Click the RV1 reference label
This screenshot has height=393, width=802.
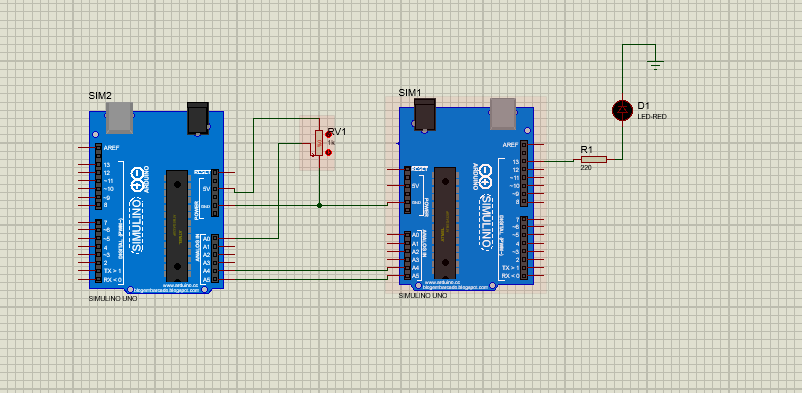(338, 132)
